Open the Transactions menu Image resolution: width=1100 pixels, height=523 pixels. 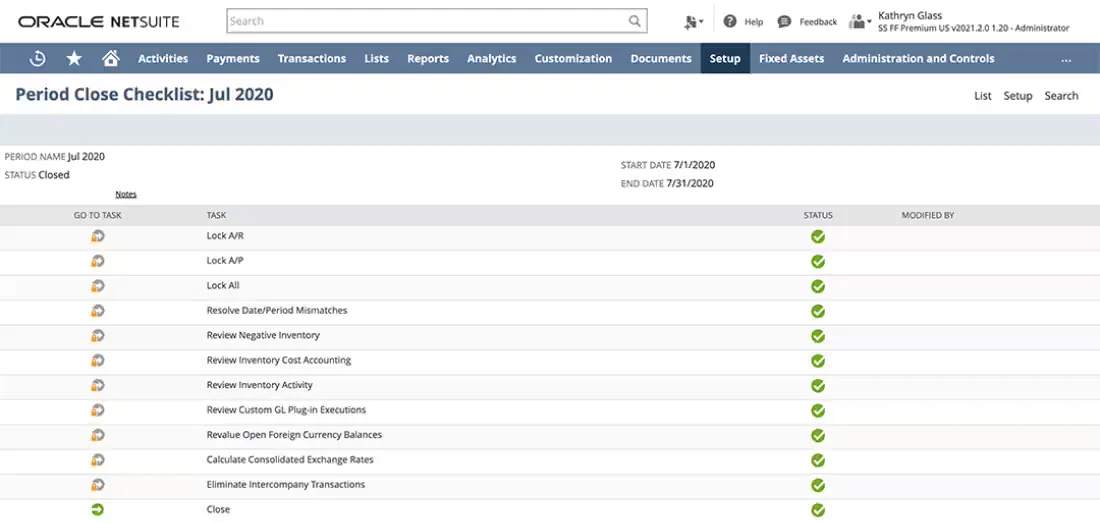pos(311,59)
